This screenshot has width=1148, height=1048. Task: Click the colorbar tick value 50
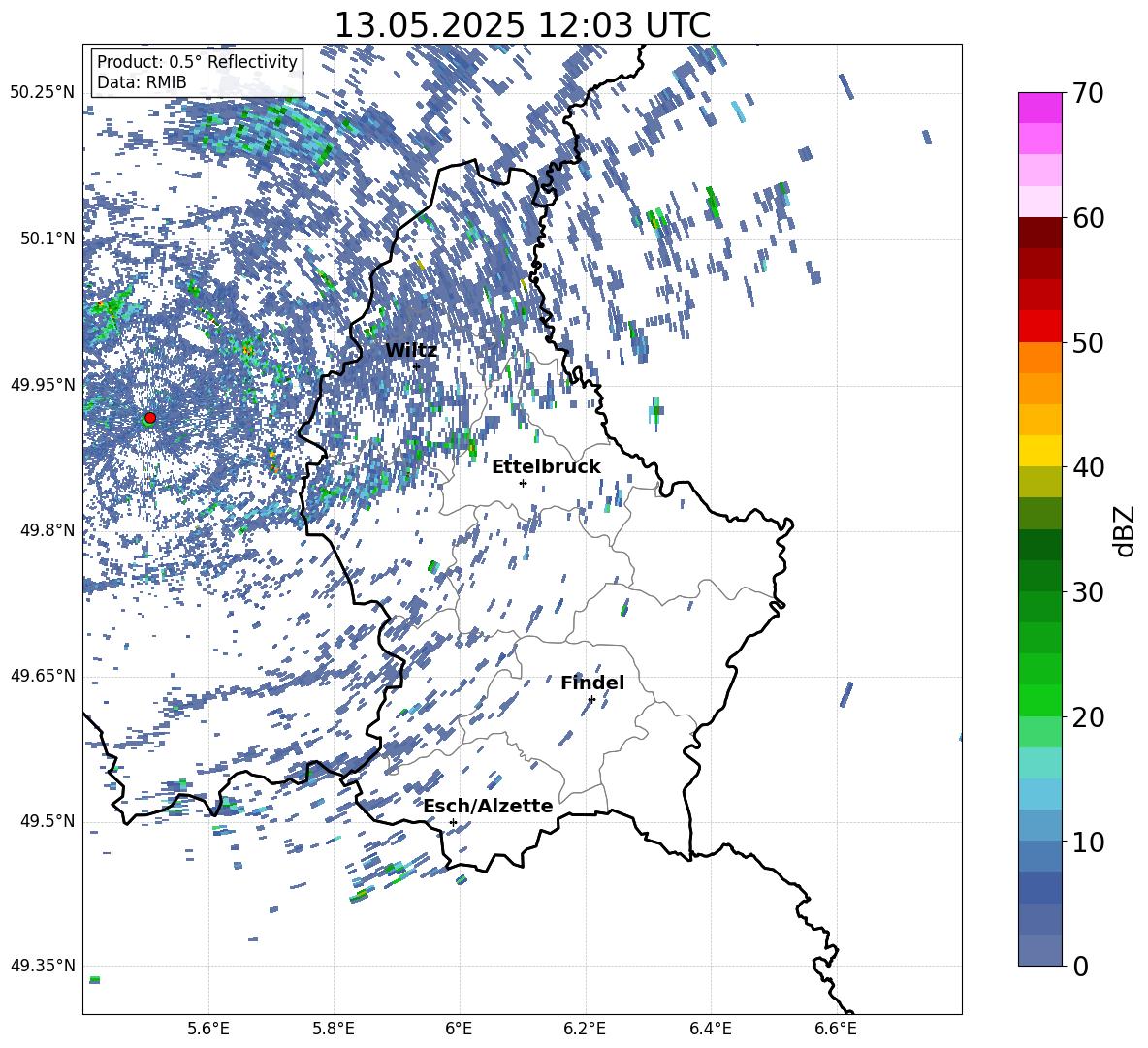coord(1087,342)
